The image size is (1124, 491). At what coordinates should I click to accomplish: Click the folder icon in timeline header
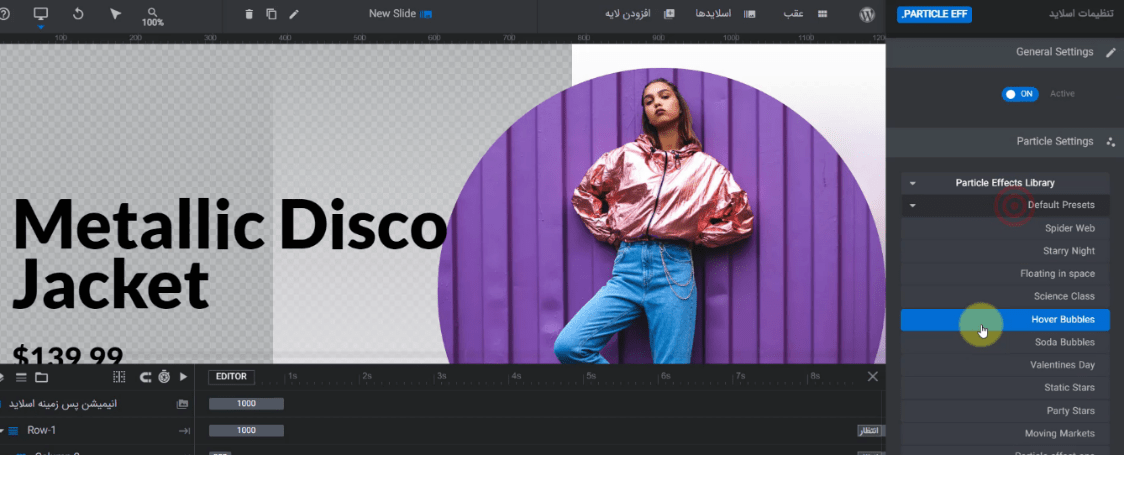(x=41, y=377)
